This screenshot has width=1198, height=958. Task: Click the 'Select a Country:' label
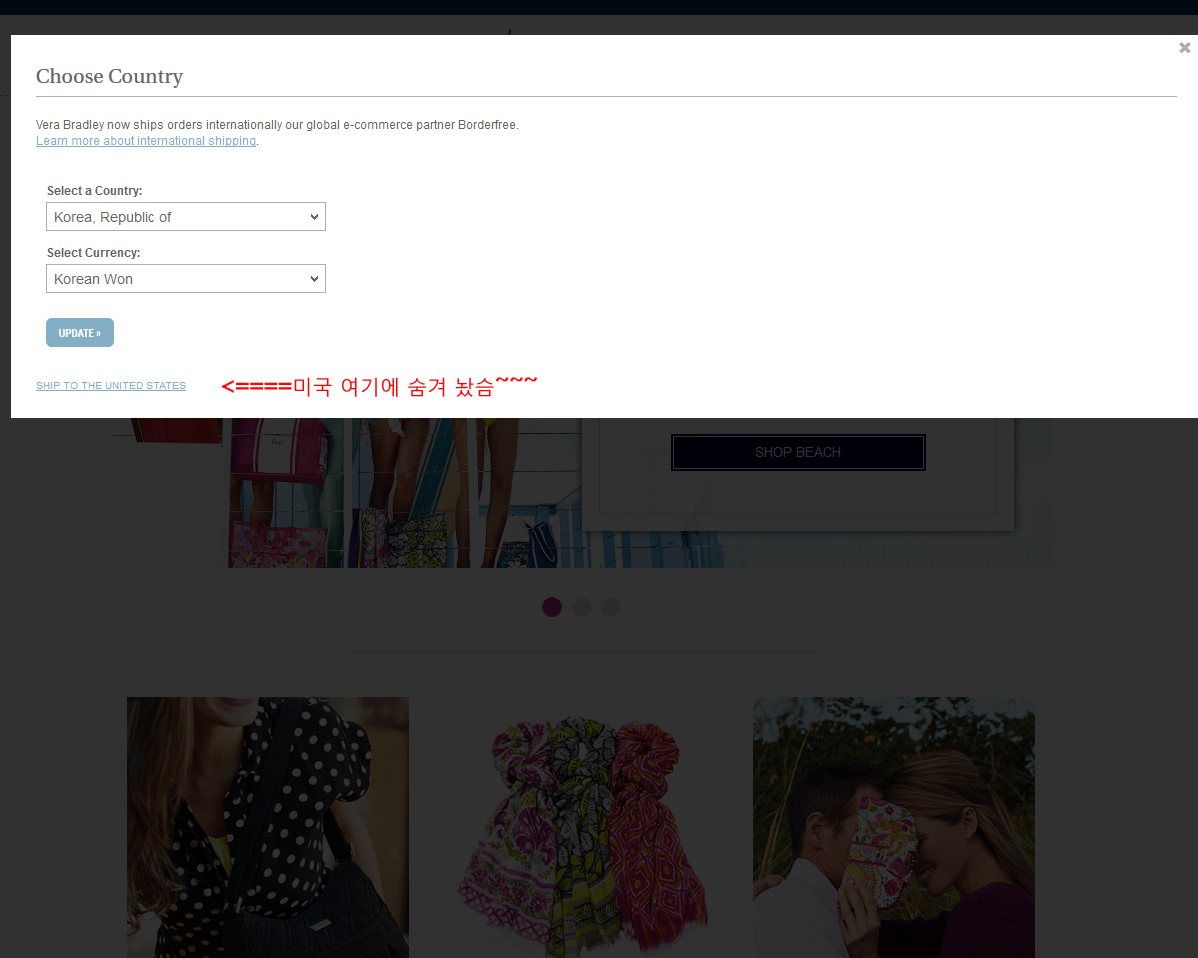(x=95, y=191)
